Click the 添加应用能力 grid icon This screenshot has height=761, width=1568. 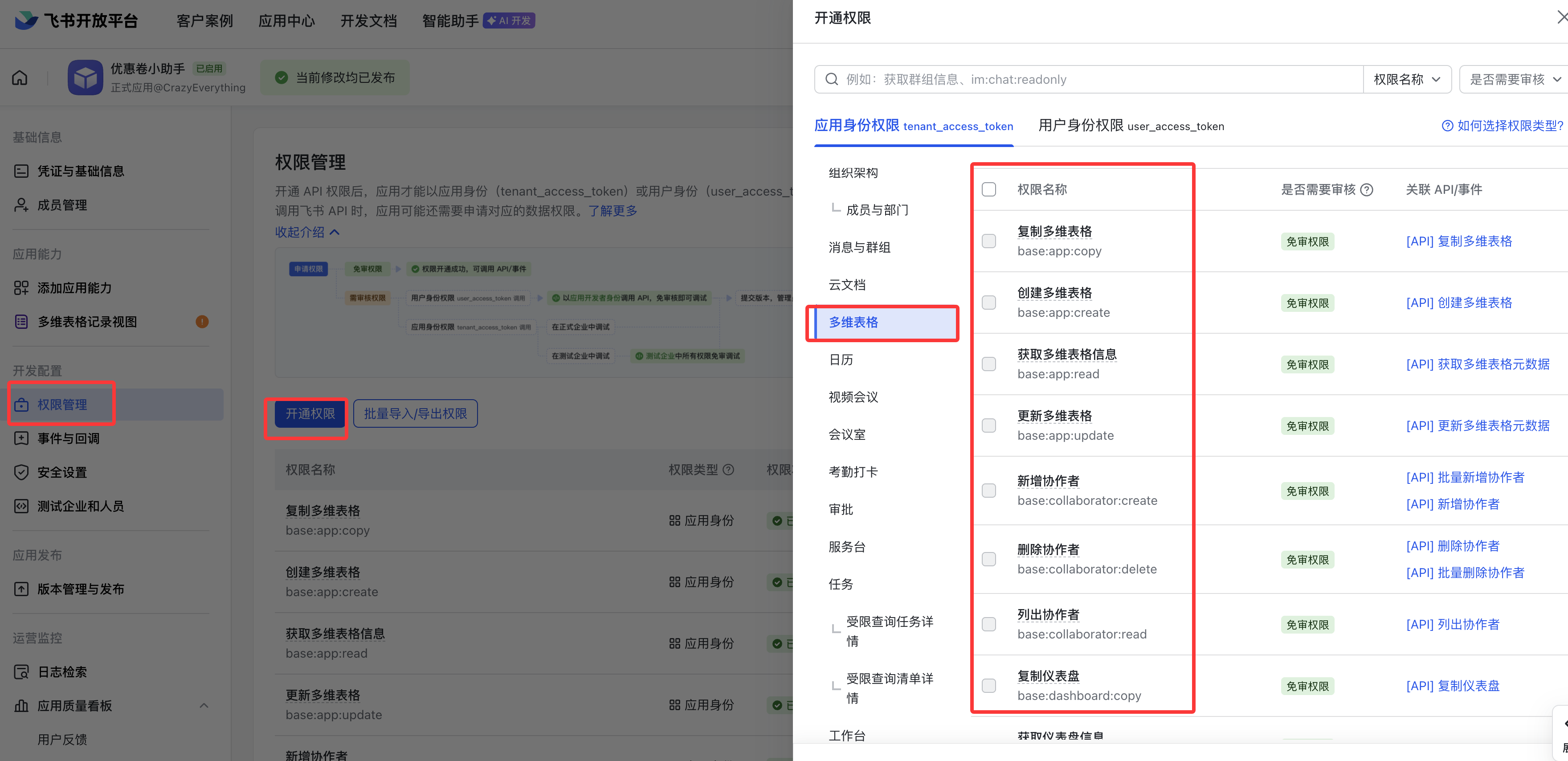(21, 288)
